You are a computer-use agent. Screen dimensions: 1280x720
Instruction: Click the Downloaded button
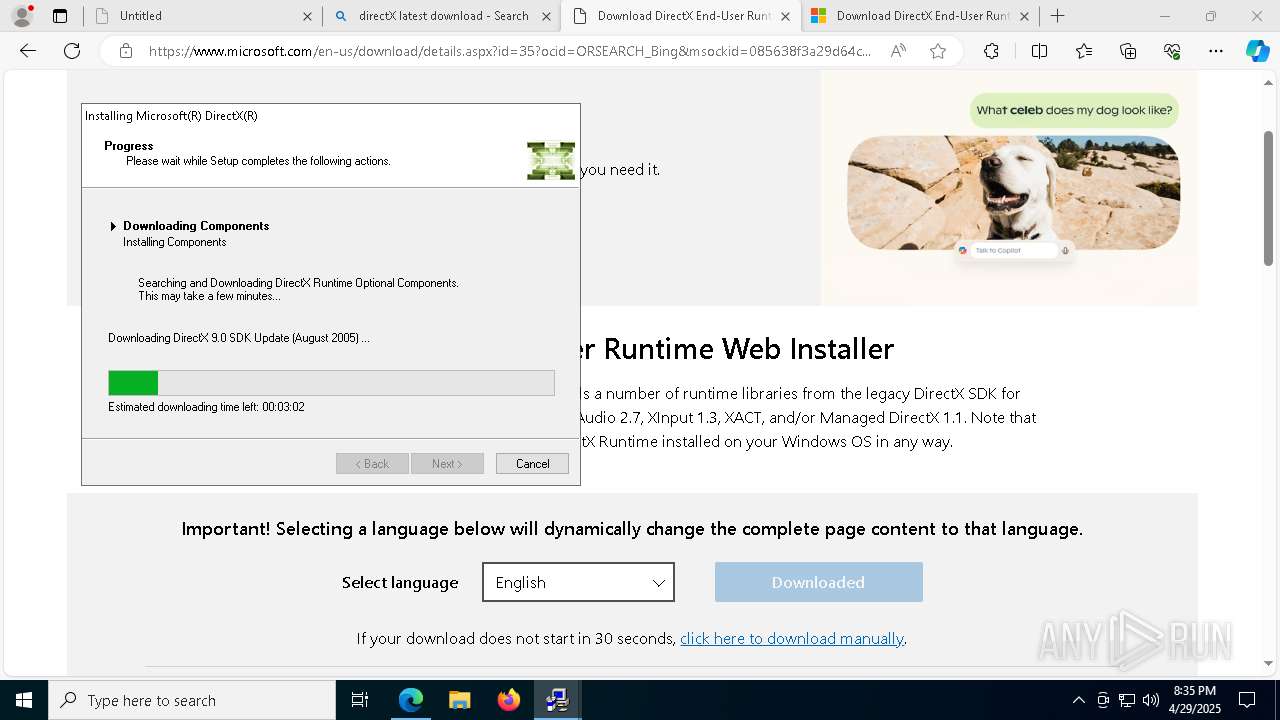pos(818,582)
